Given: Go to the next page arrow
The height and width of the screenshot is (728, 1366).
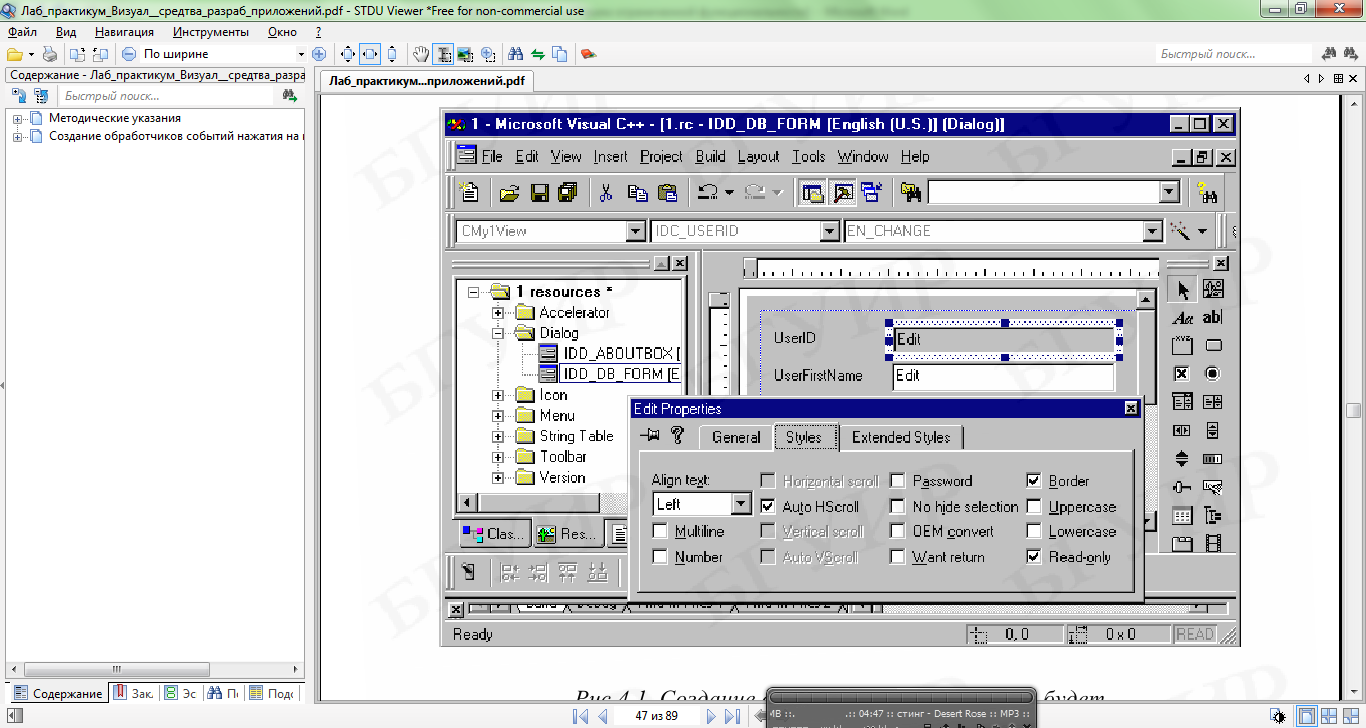Looking at the screenshot, I should pos(711,716).
